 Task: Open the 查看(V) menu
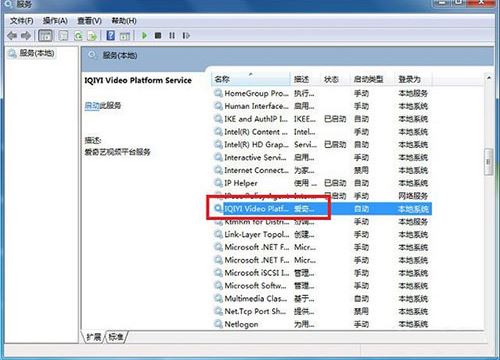pyautogui.click(x=89, y=21)
